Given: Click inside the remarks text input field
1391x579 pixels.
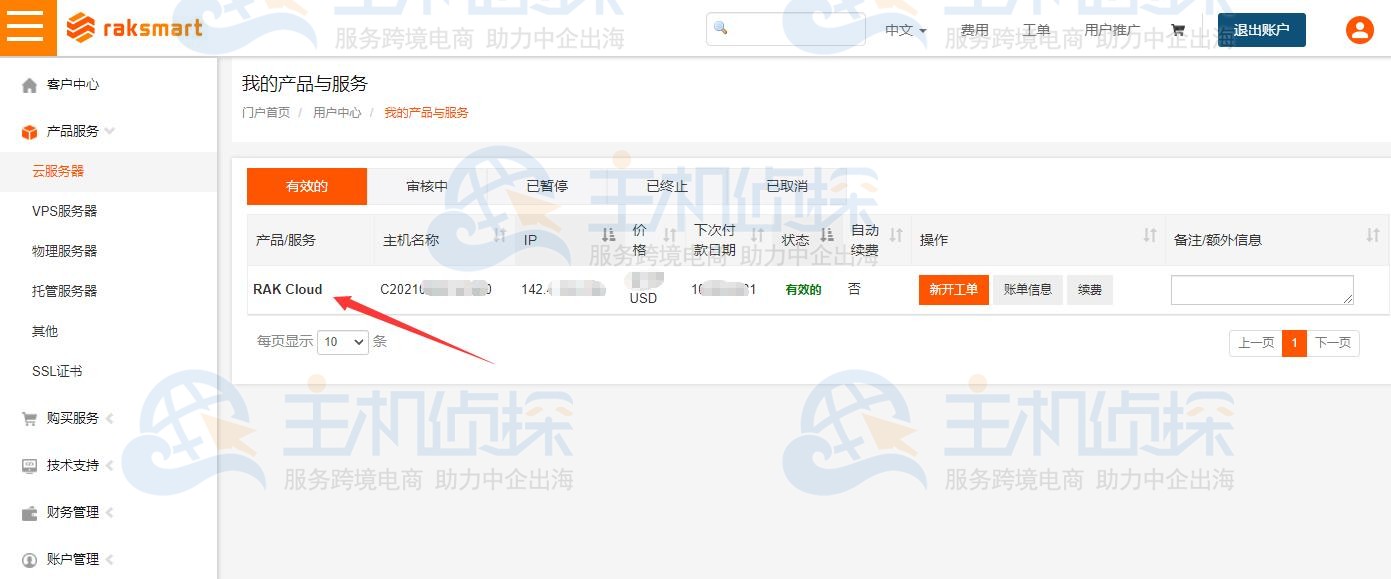Looking at the screenshot, I should pos(1262,289).
